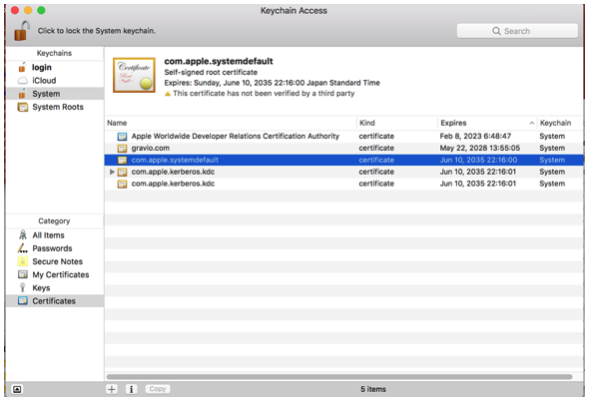The height and width of the screenshot is (404, 590).
Task: Click the Category sidebar header
Action: 54,221
